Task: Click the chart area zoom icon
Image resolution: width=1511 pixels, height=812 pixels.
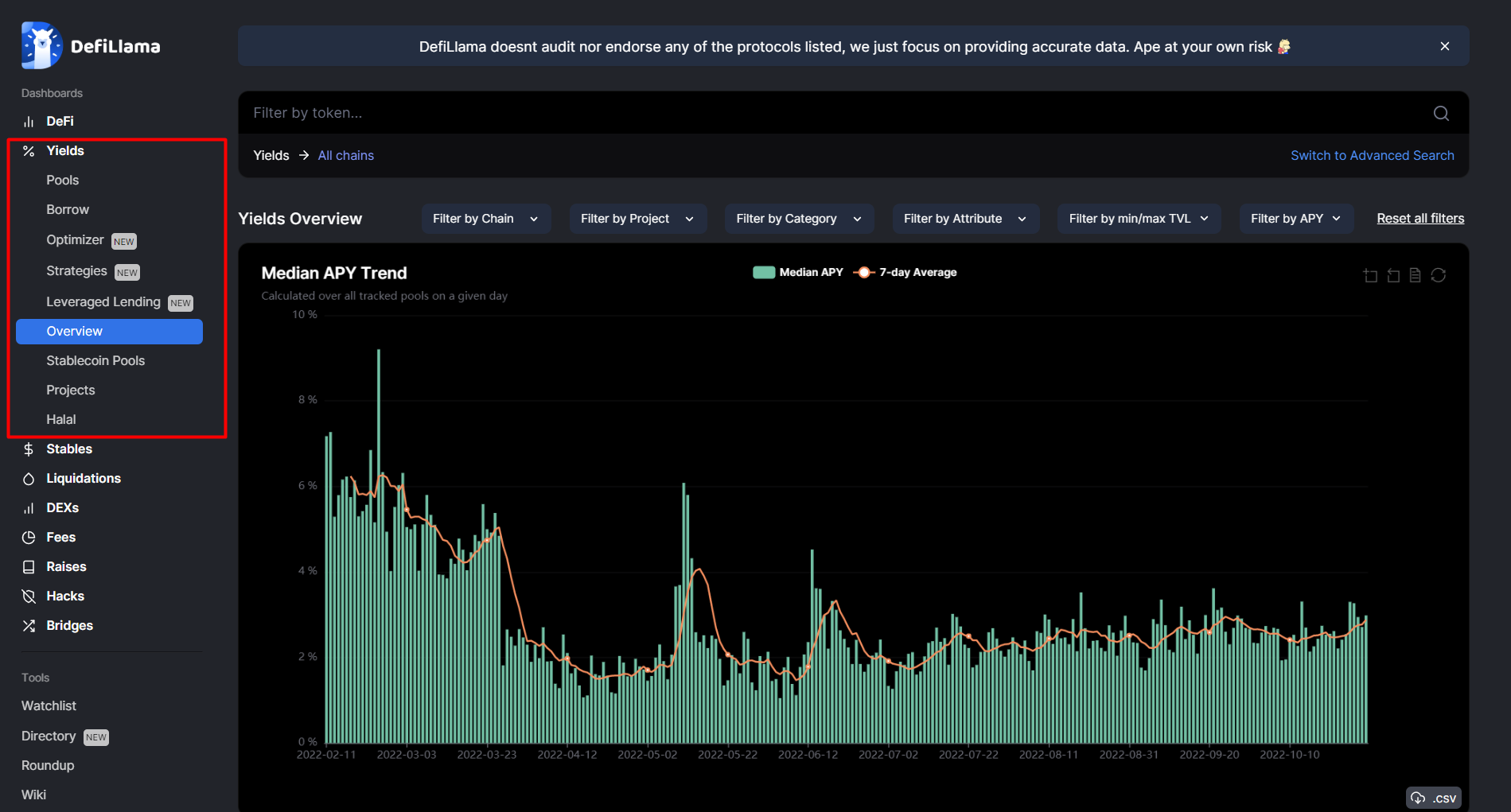Action: pos(1370,275)
